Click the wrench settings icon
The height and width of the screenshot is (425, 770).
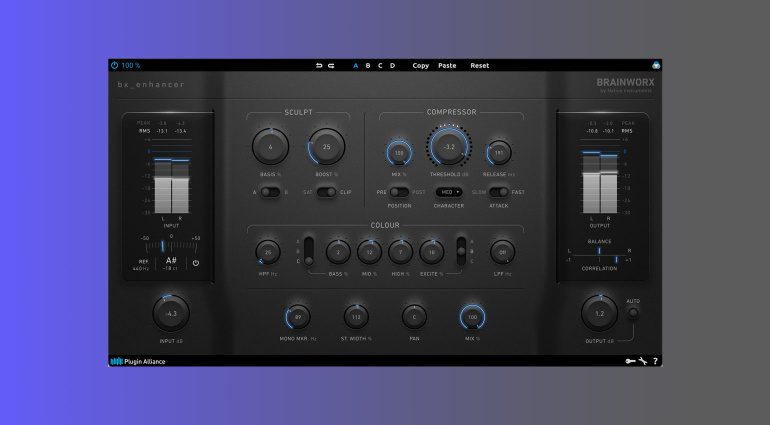tap(642, 361)
